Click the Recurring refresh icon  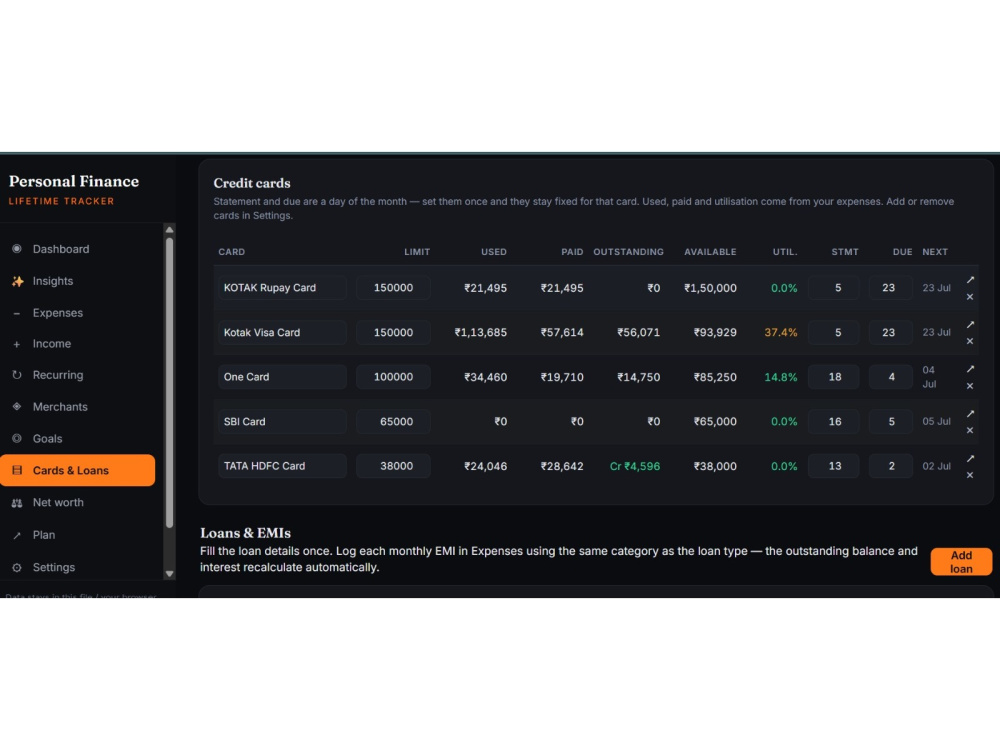[x=17, y=375]
